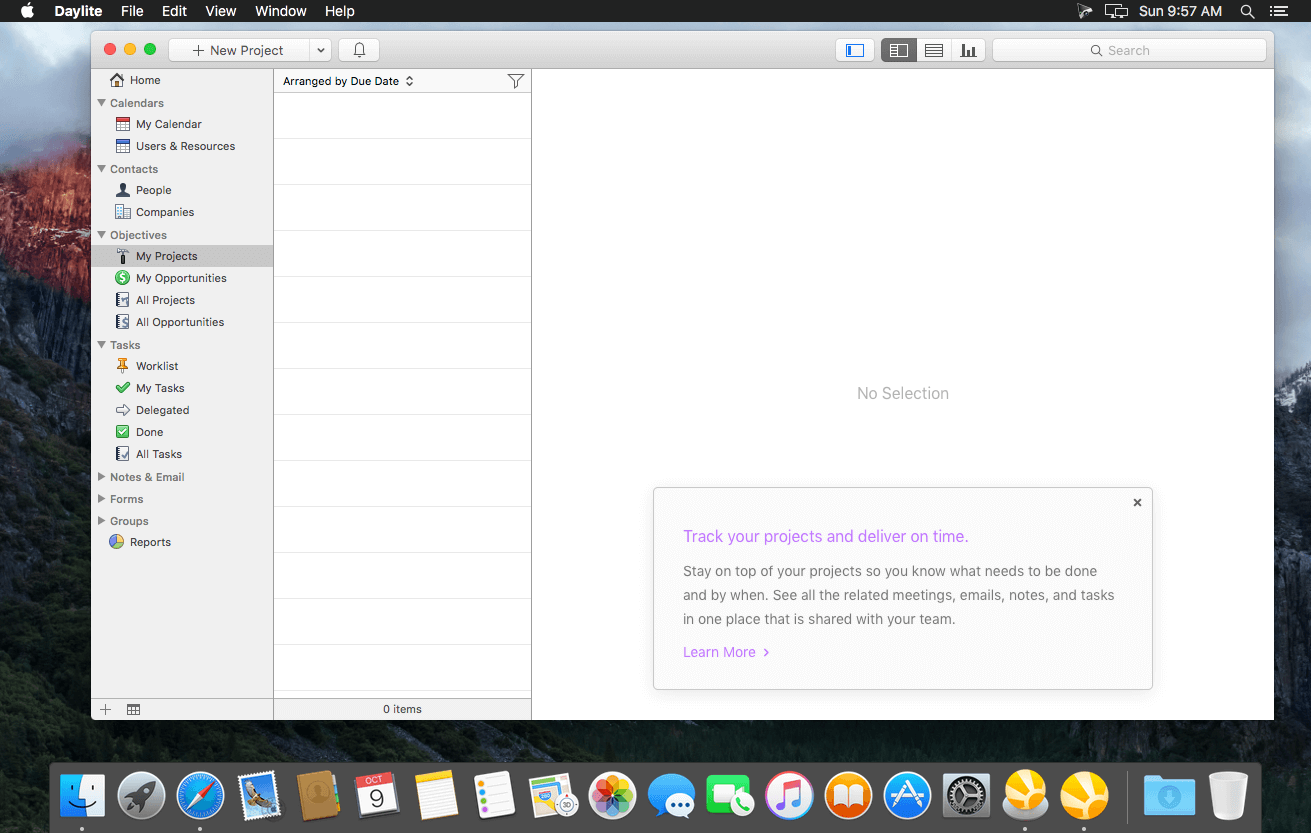Expand the Notes & Email section
The height and width of the screenshot is (833, 1311).
[x=102, y=477]
